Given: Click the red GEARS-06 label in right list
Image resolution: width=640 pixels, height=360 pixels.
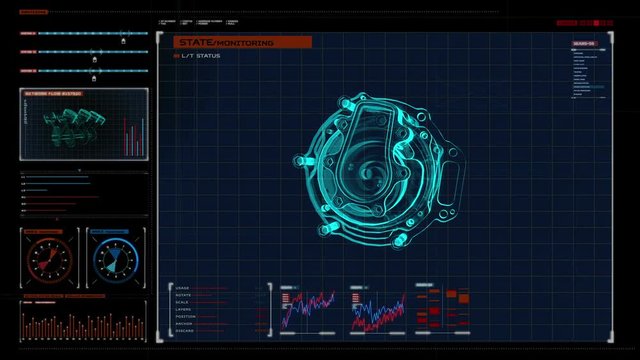Looking at the screenshot, I should pyautogui.click(x=584, y=44).
